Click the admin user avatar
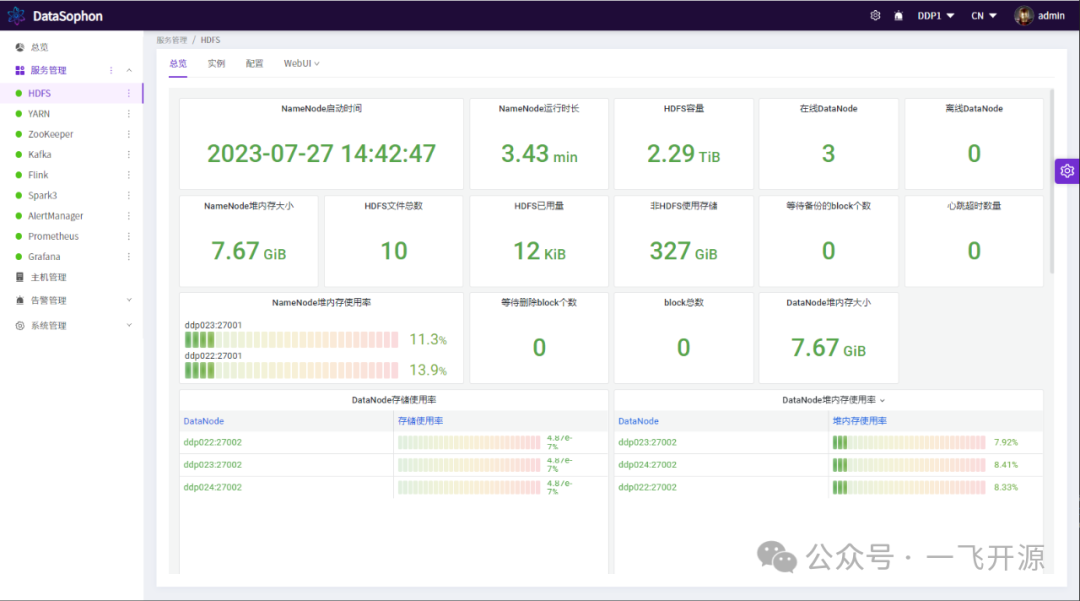1080x601 pixels. [x=1024, y=16]
